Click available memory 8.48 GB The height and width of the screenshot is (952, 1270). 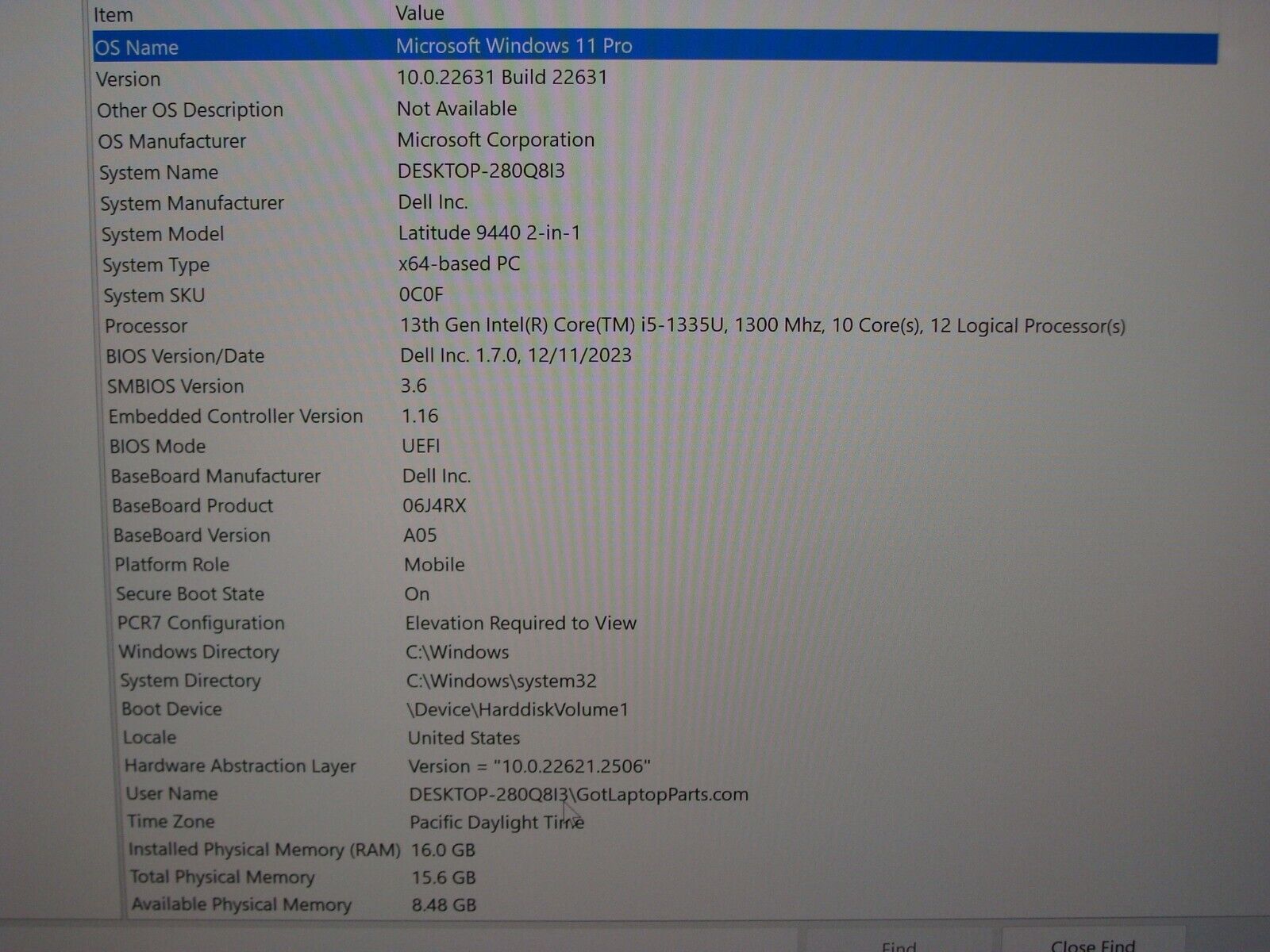click(x=444, y=905)
